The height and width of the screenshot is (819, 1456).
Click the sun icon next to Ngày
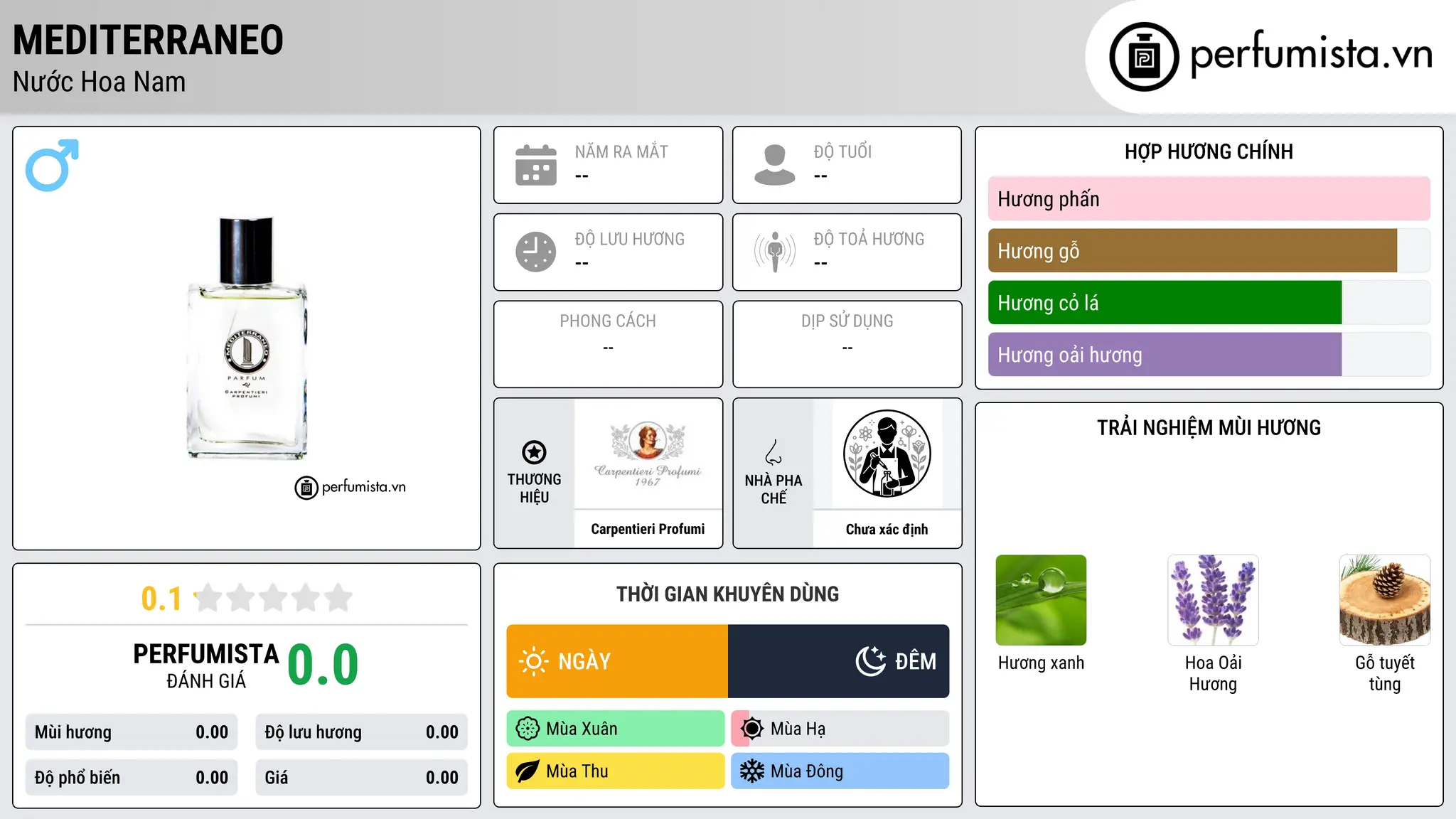[x=534, y=661]
